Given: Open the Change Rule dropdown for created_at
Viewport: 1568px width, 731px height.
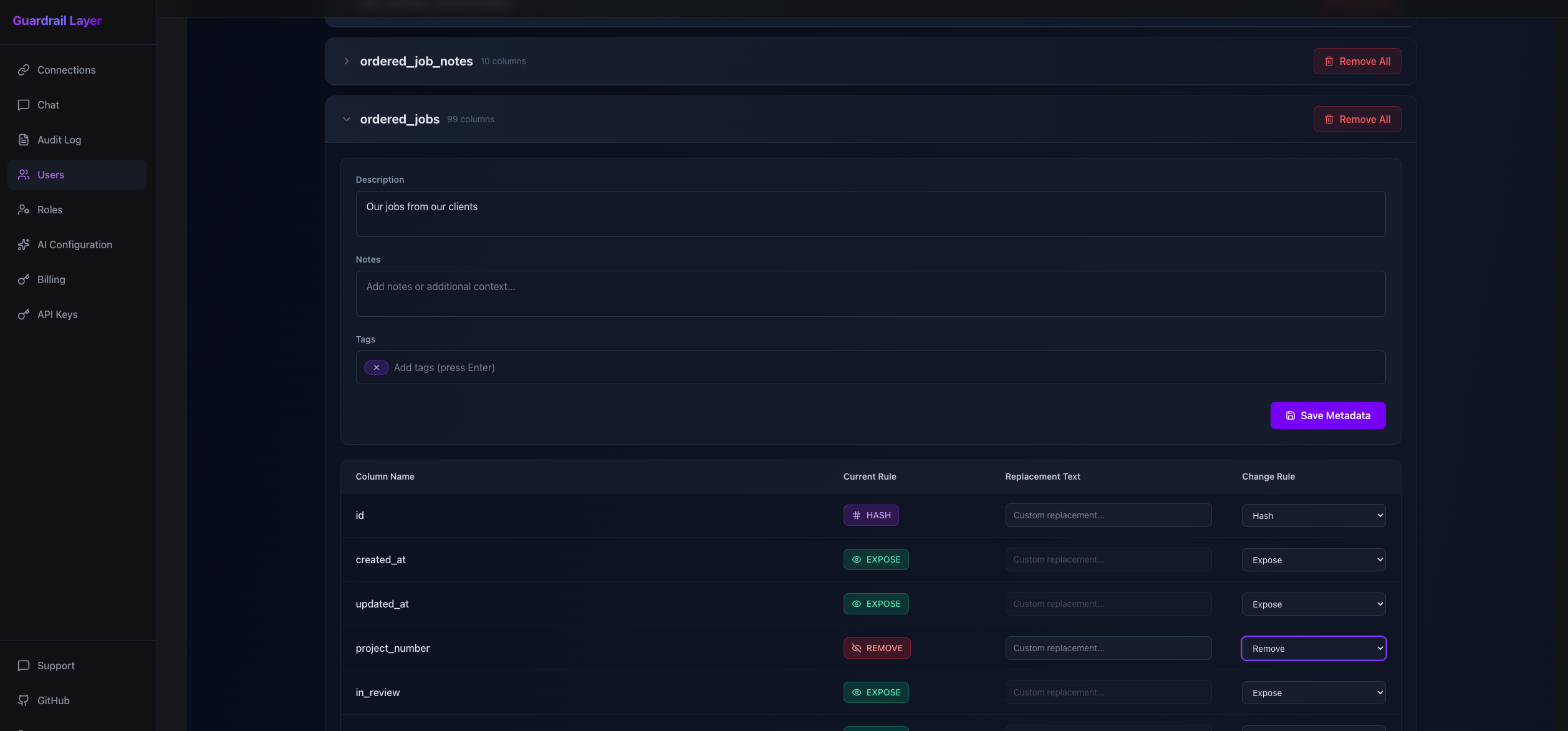Looking at the screenshot, I should point(1313,560).
